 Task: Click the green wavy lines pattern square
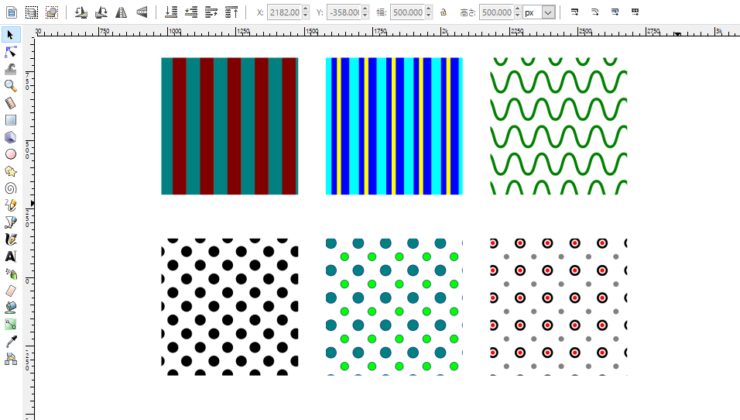click(558, 126)
